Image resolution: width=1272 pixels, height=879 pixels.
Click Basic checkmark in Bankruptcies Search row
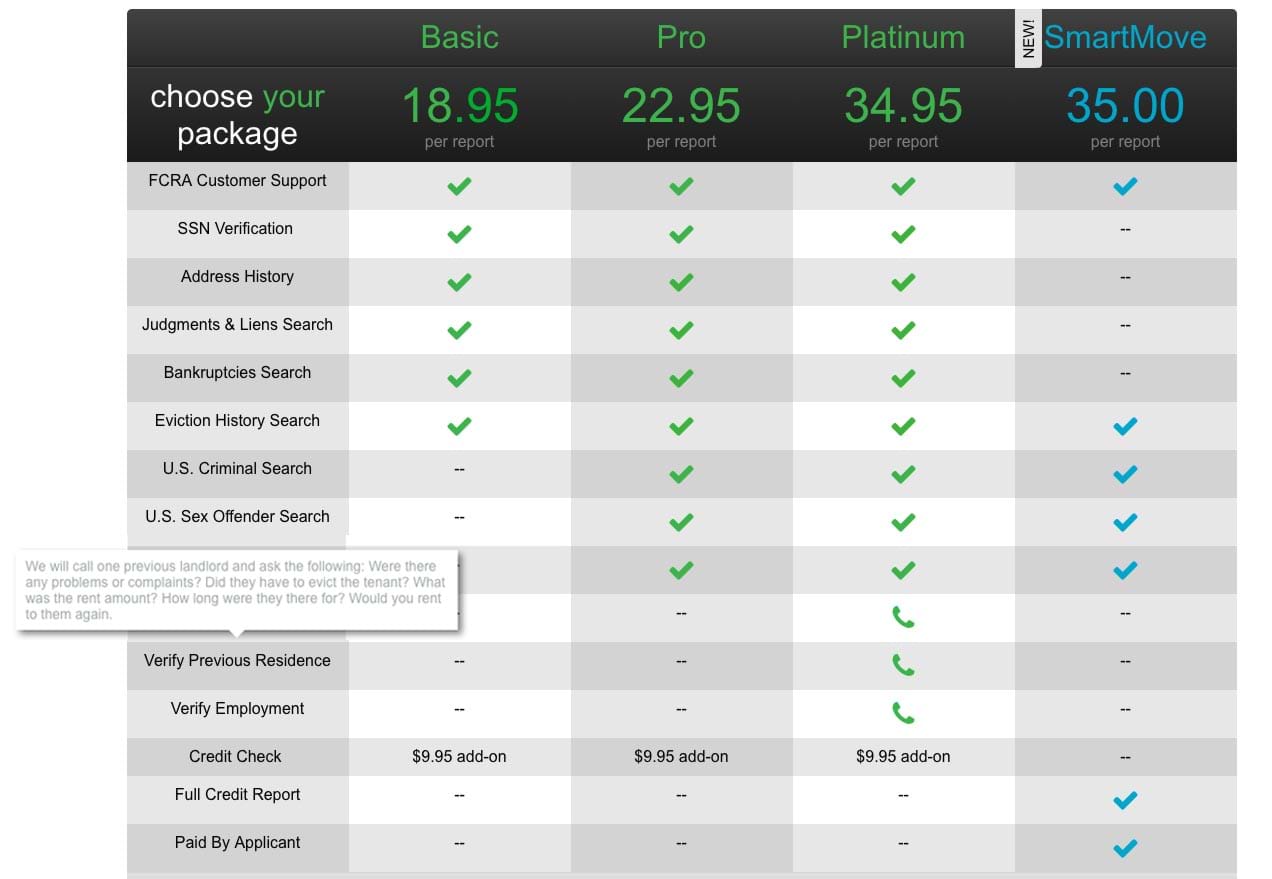(459, 378)
